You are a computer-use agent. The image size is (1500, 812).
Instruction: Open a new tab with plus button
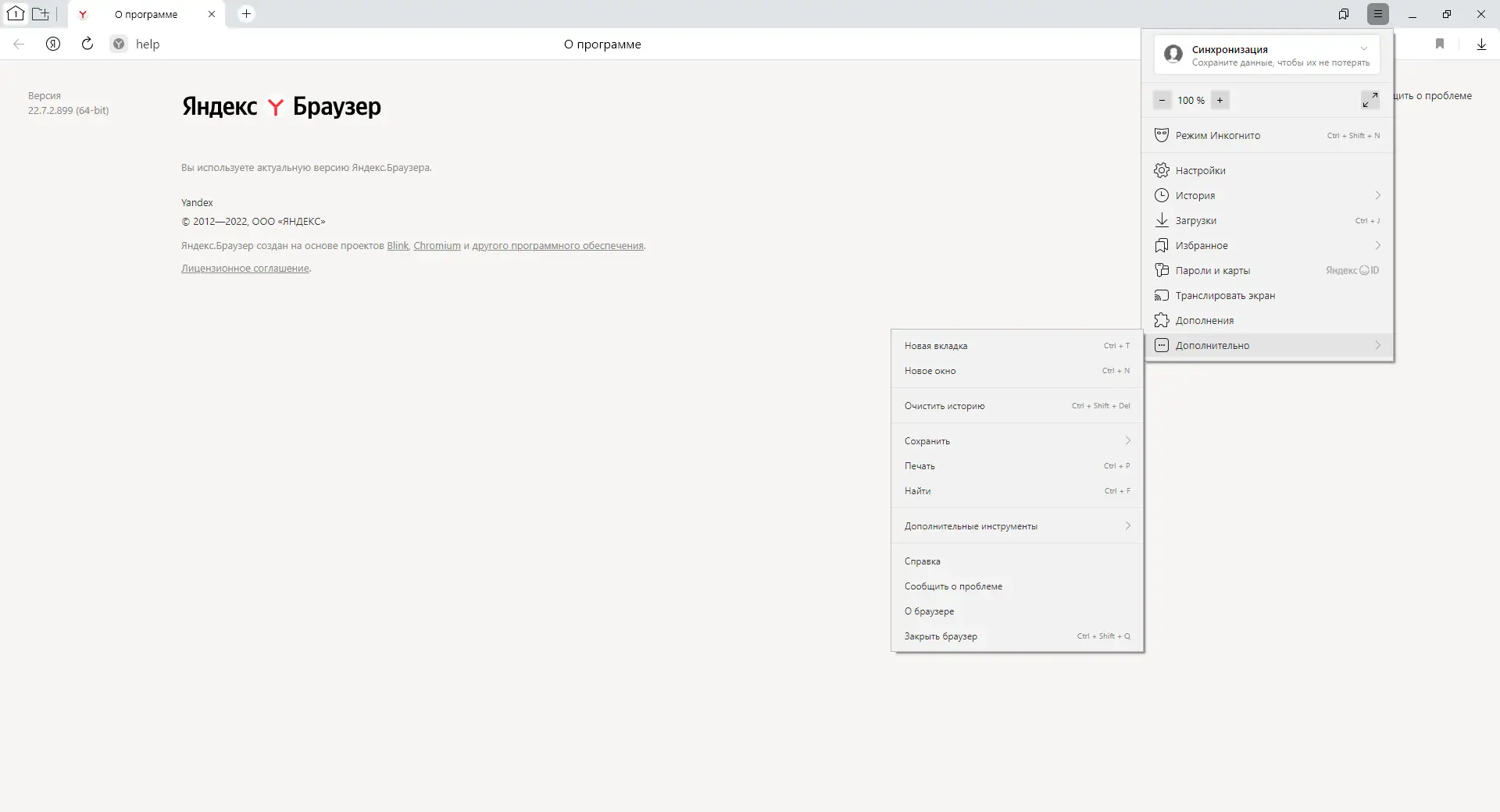pos(246,14)
